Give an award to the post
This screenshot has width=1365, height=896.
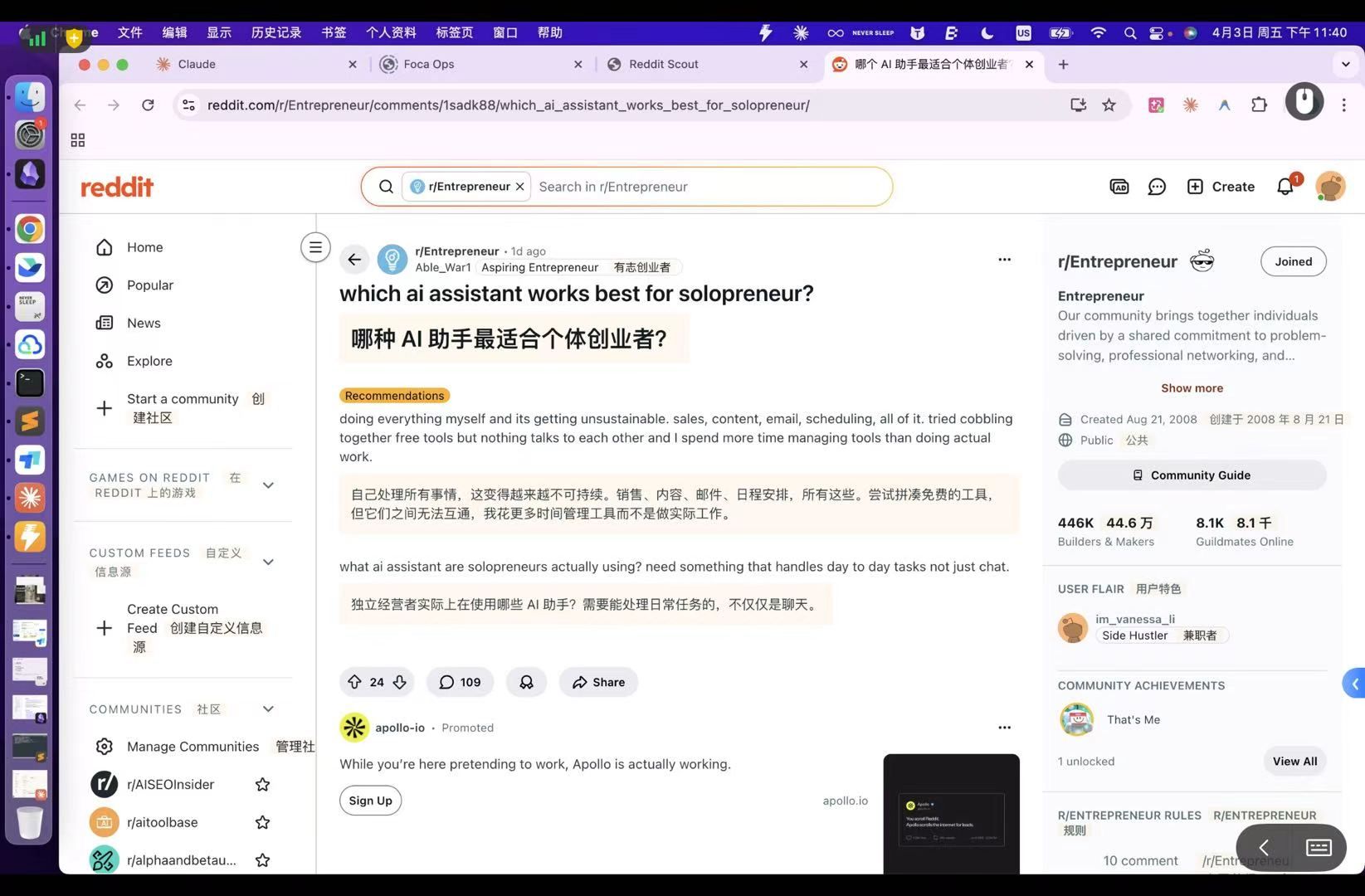(526, 682)
